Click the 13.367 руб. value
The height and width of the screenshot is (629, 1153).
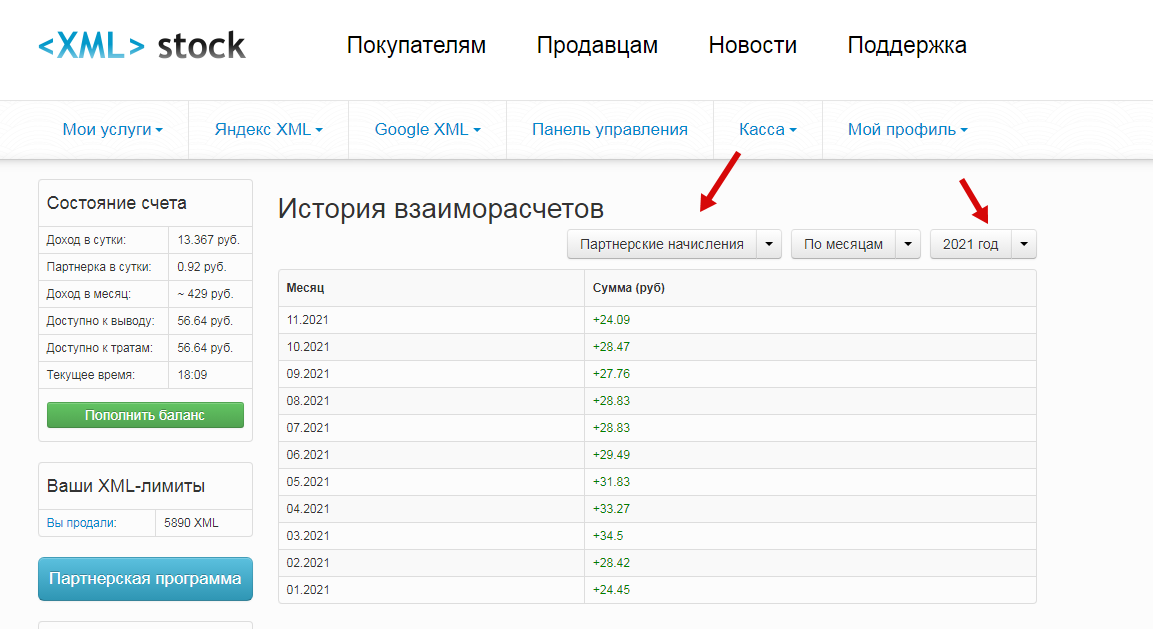coord(208,240)
